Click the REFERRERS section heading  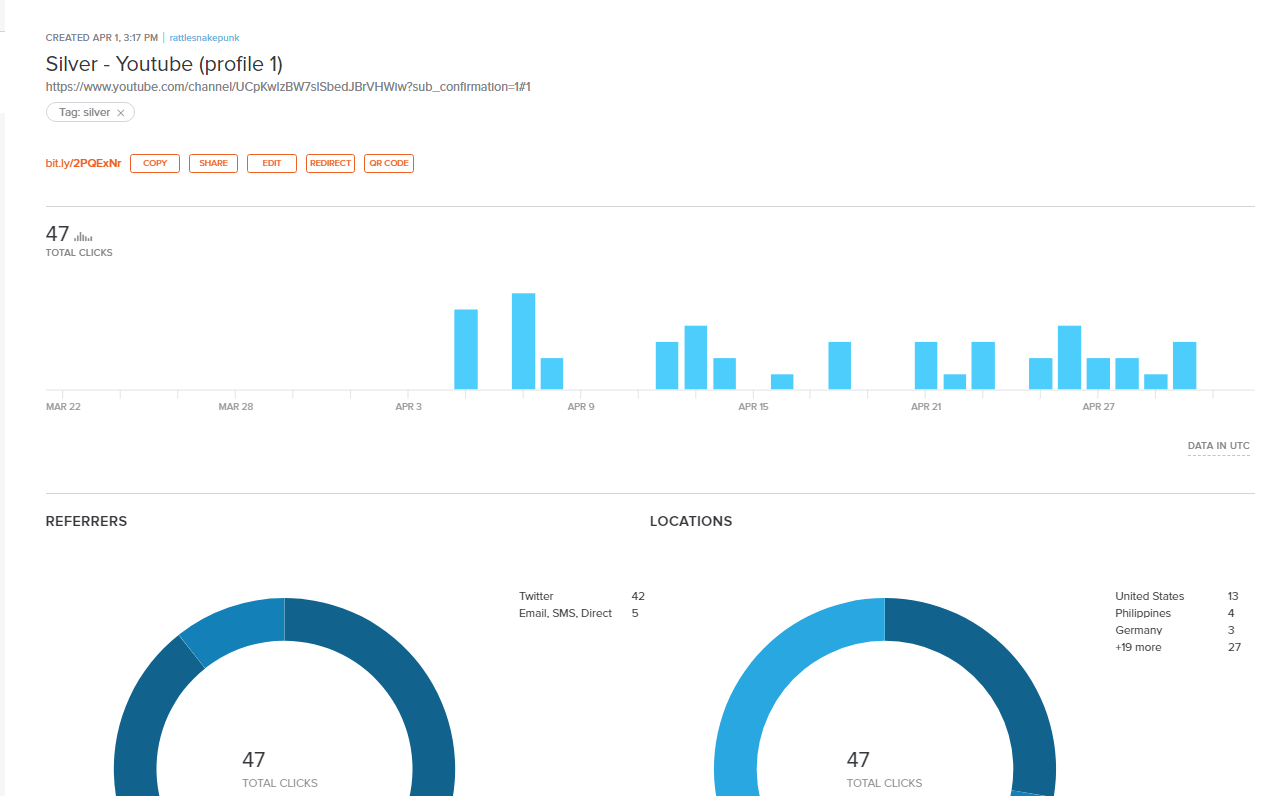click(x=86, y=521)
